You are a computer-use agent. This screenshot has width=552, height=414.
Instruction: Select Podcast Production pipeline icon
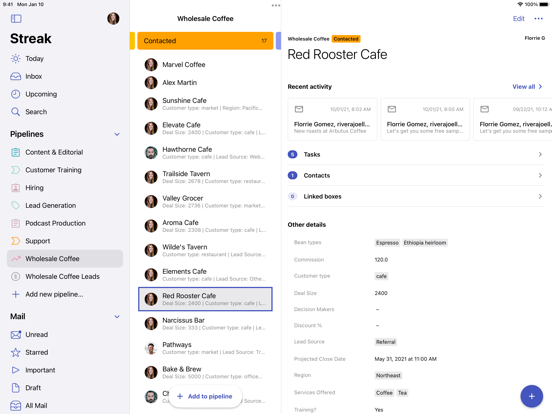[15, 223]
